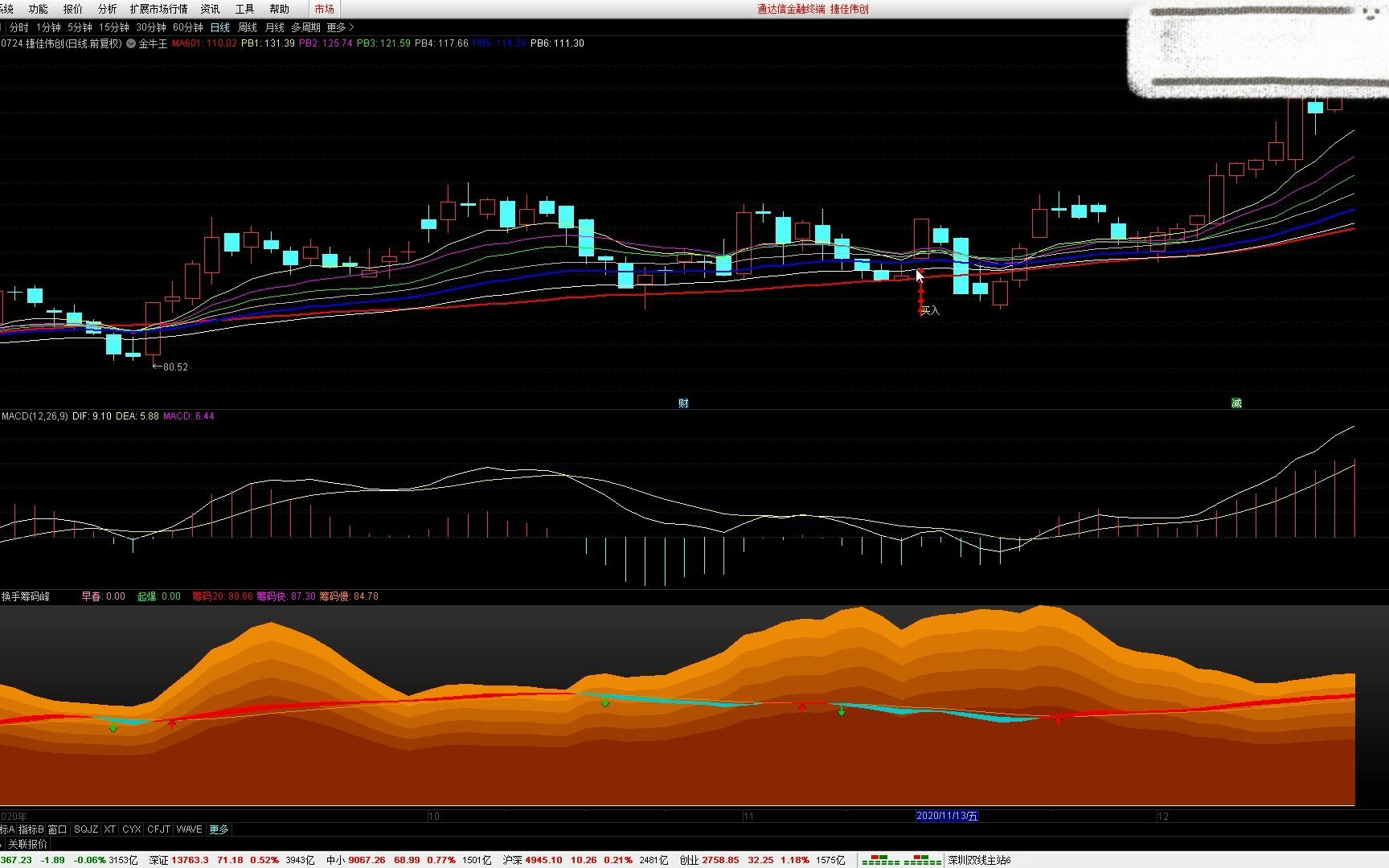Click the last red up arrow in 筹码峰 panel
The image size is (1389, 868).
(x=1059, y=720)
